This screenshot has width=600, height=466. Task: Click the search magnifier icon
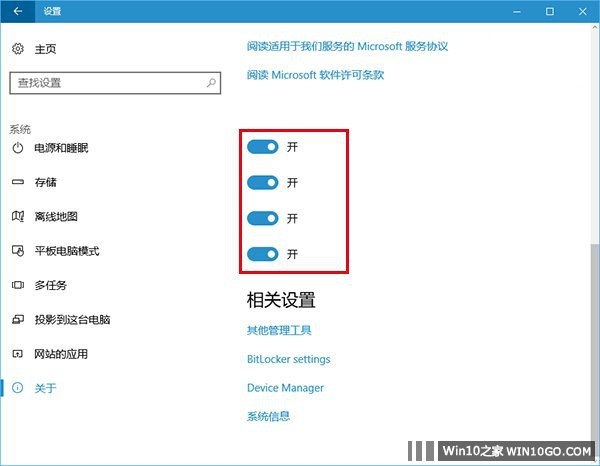(x=211, y=83)
